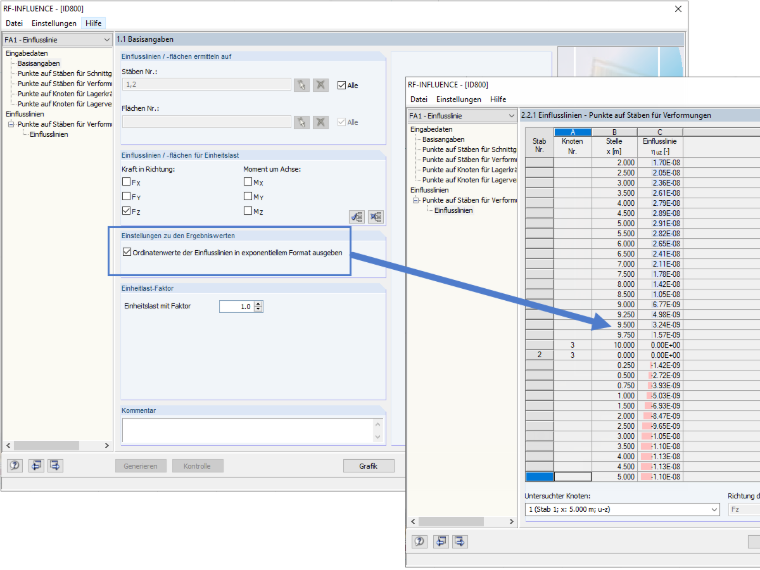Viewport: 760px width, 570px height.
Task: Enable the Mx moment axis checkbox
Action: click(x=248, y=182)
